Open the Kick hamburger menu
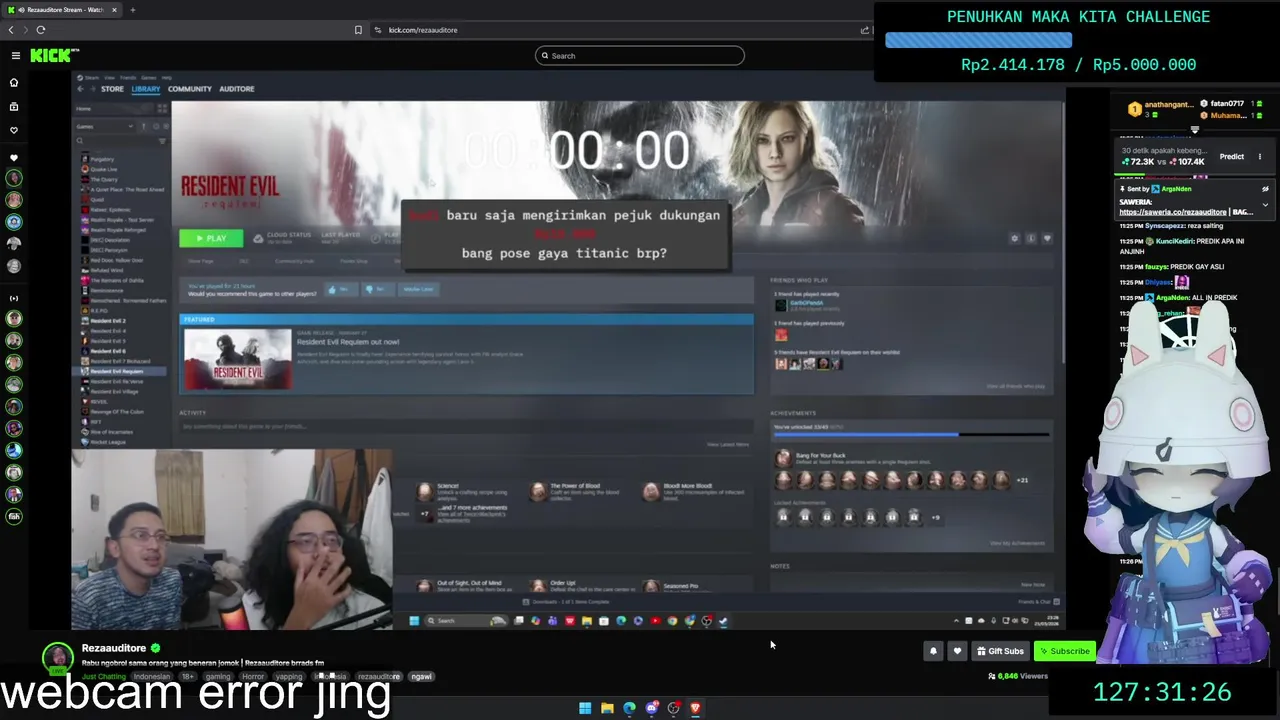The height and width of the screenshot is (720, 1280). coord(15,56)
